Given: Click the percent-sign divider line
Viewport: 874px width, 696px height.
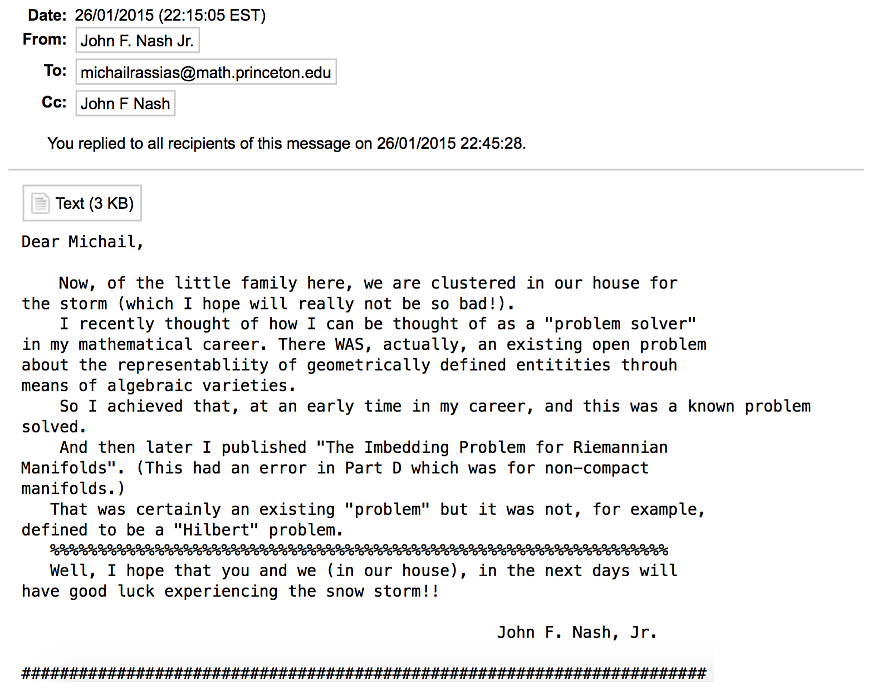Looking at the screenshot, I should (x=358, y=550).
